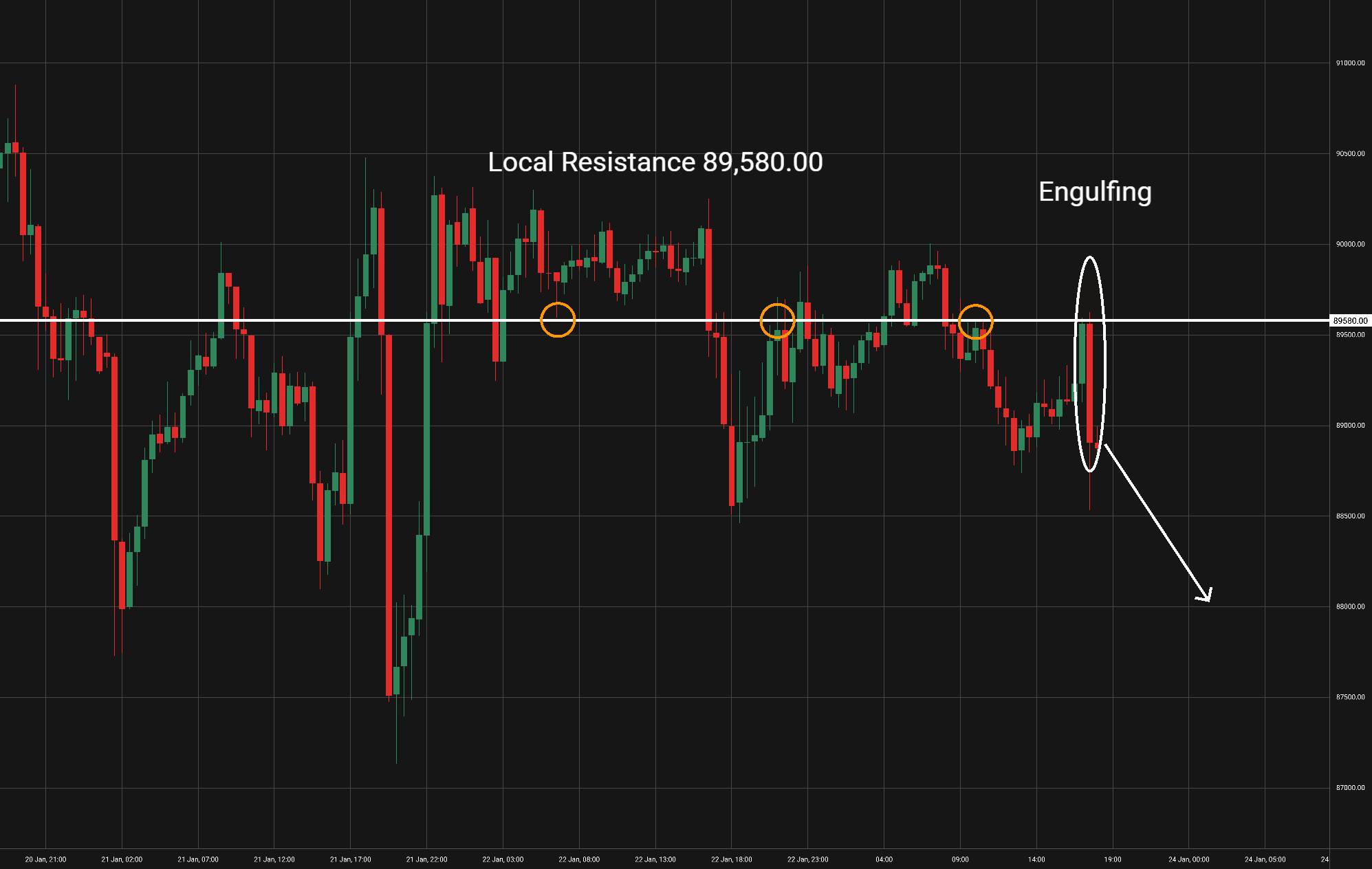Click the '20 Jan, 21:00' time label

(45, 859)
